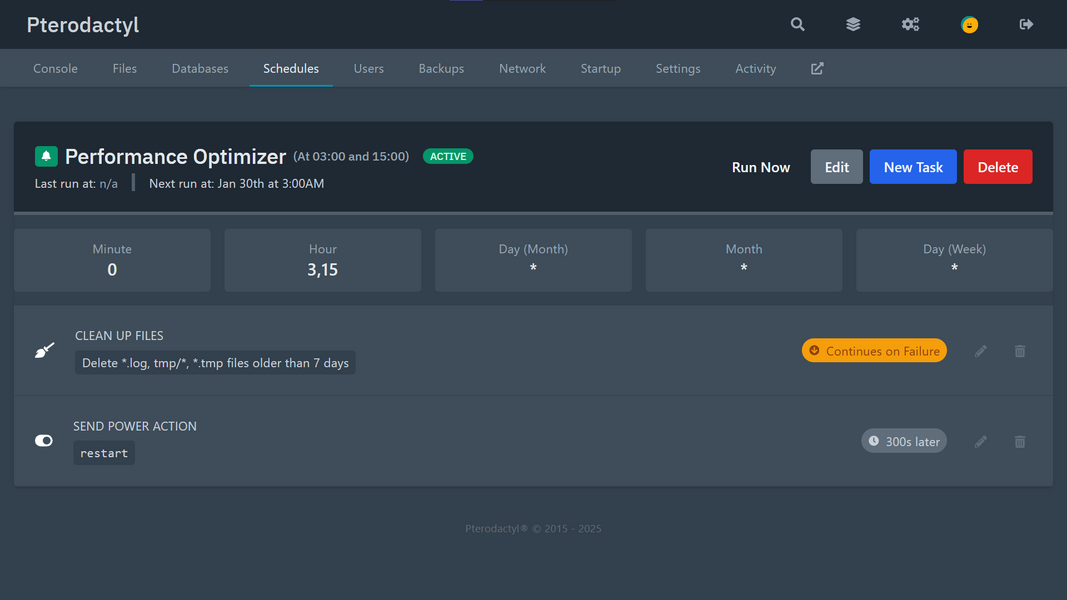Click the CLEAN UP FILES task label
The width and height of the screenshot is (1067, 600).
pos(119,336)
